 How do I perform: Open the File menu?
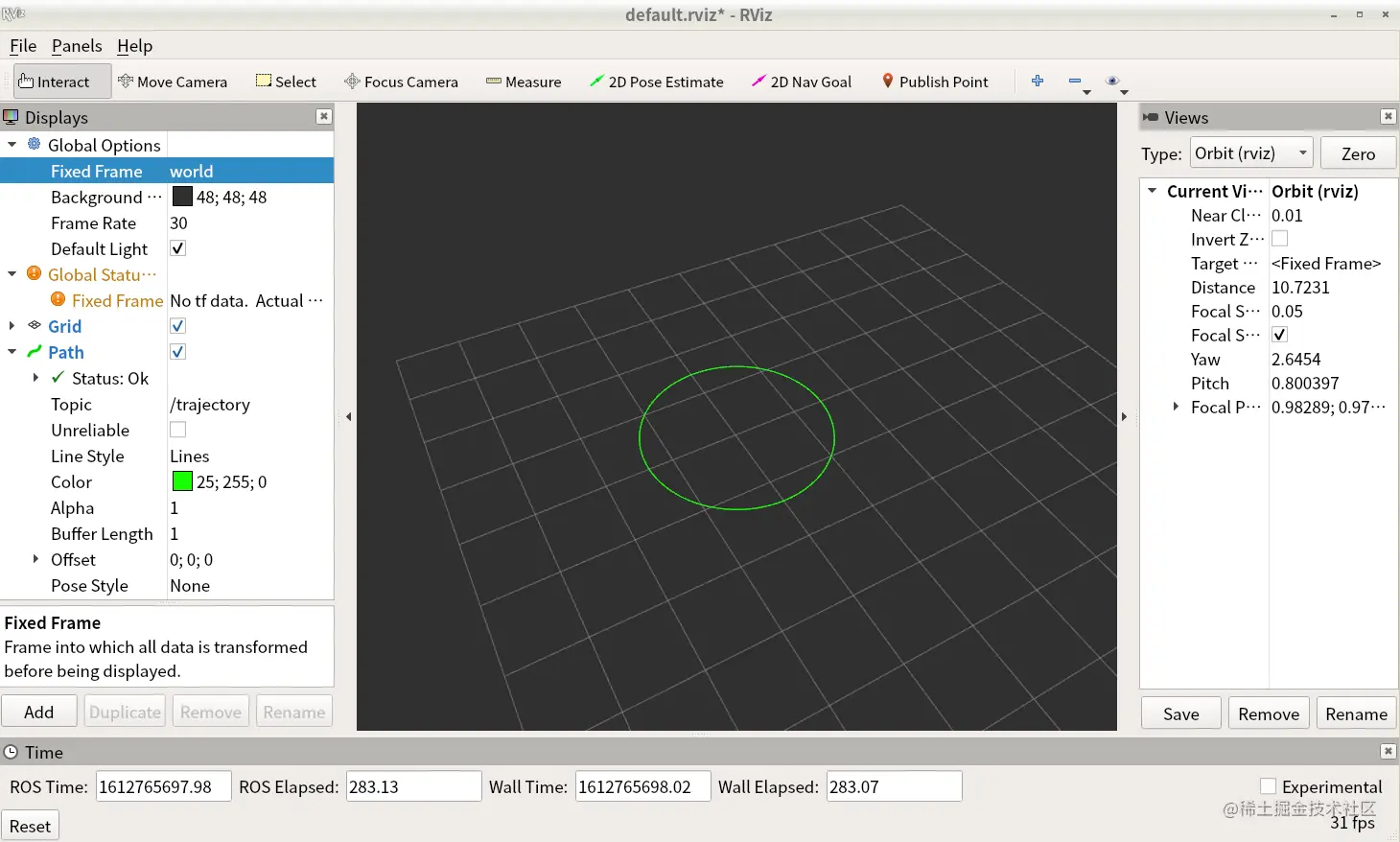pyautogui.click(x=23, y=46)
